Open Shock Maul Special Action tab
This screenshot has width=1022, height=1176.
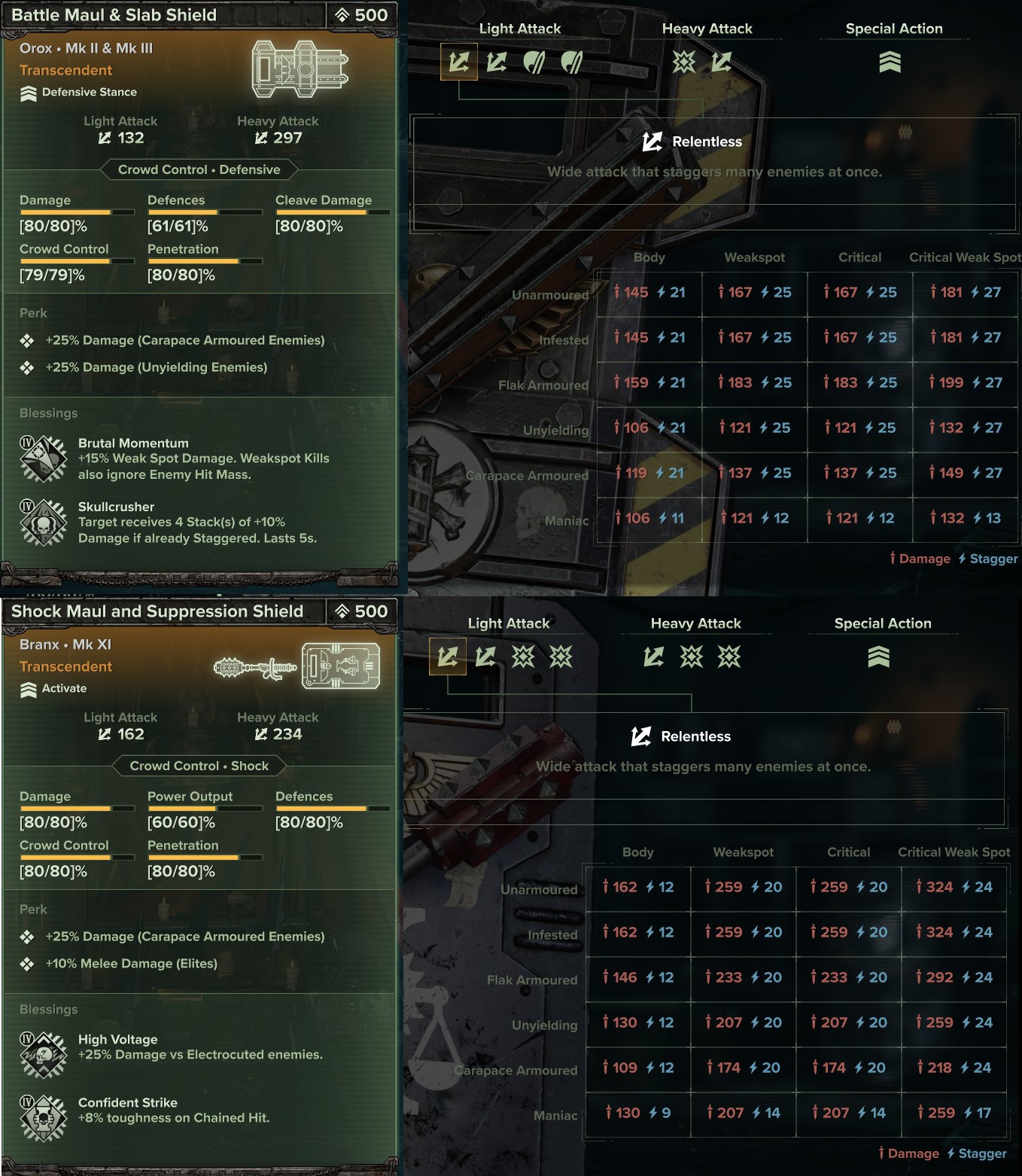click(883, 623)
